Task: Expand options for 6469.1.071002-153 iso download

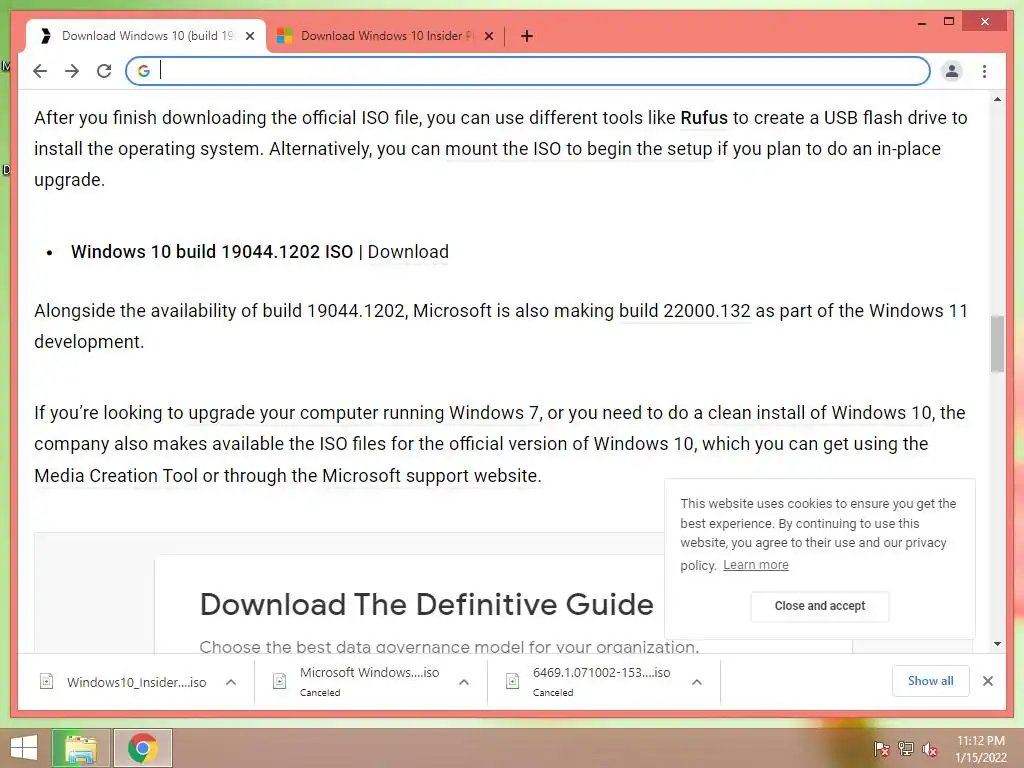Action: tap(697, 682)
